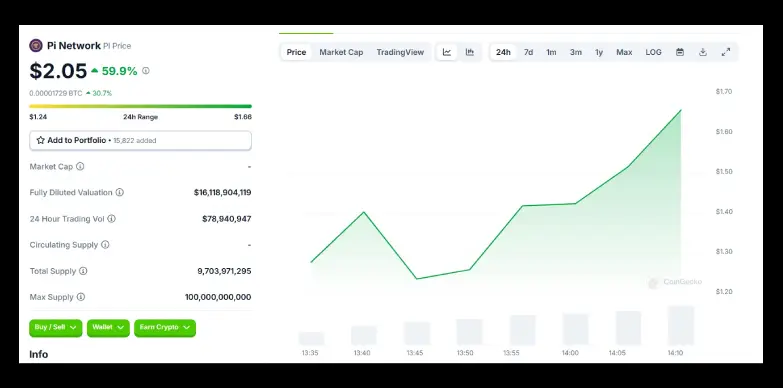Image resolution: width=783 pixels, height=388 pixels.
Task: Open the Buy / Sell dropdown
Action: click(55, 328)
